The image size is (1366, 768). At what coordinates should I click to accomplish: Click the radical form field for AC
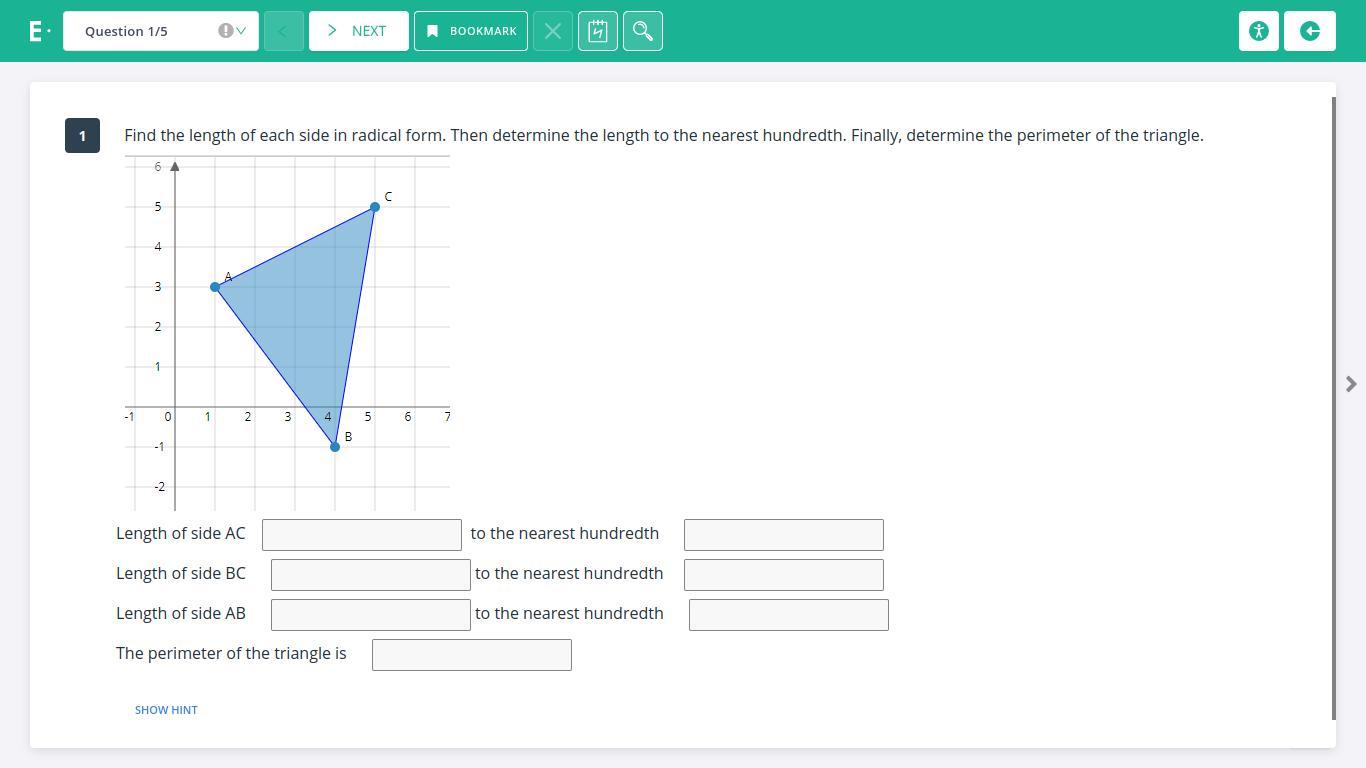pyautogui.click(x=362, y=535)
